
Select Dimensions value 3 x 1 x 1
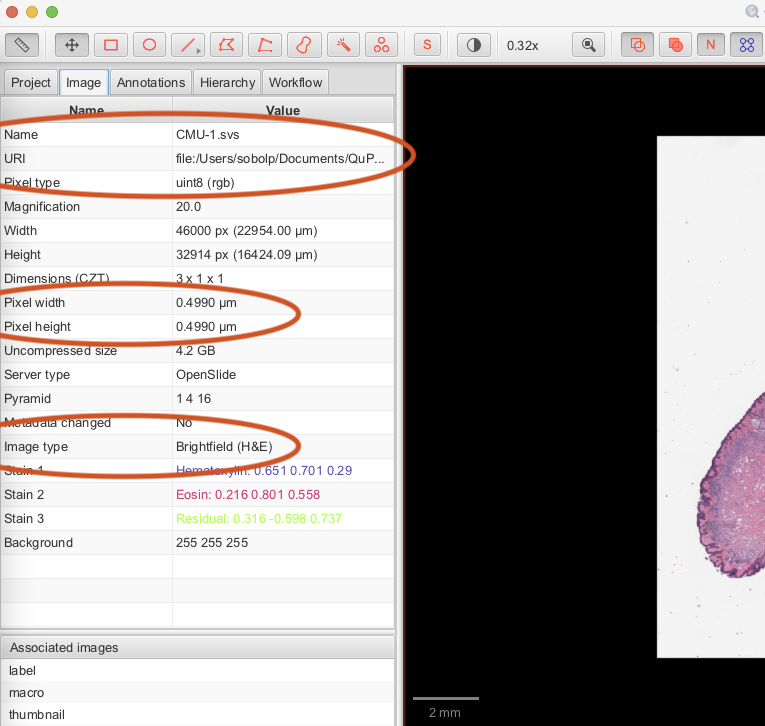[200, 279]
